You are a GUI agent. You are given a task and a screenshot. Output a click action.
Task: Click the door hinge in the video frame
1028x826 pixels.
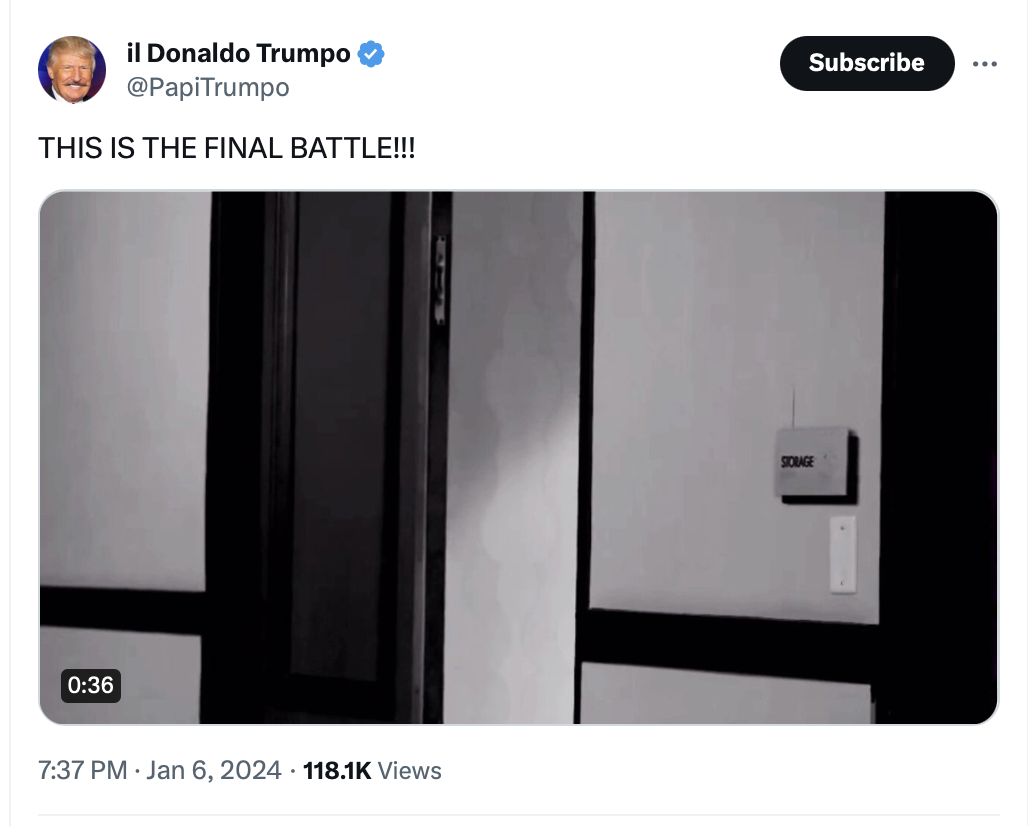[x=441, y=280]
